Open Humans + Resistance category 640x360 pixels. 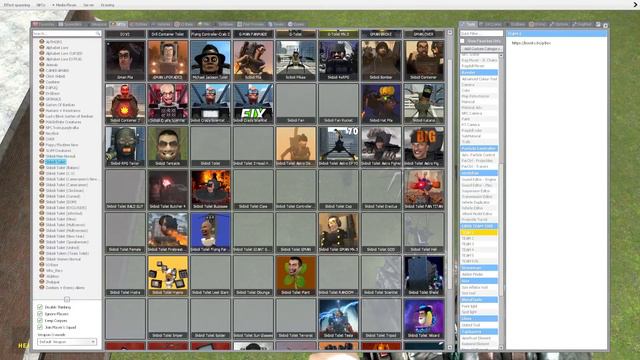[x=63, y=110]
